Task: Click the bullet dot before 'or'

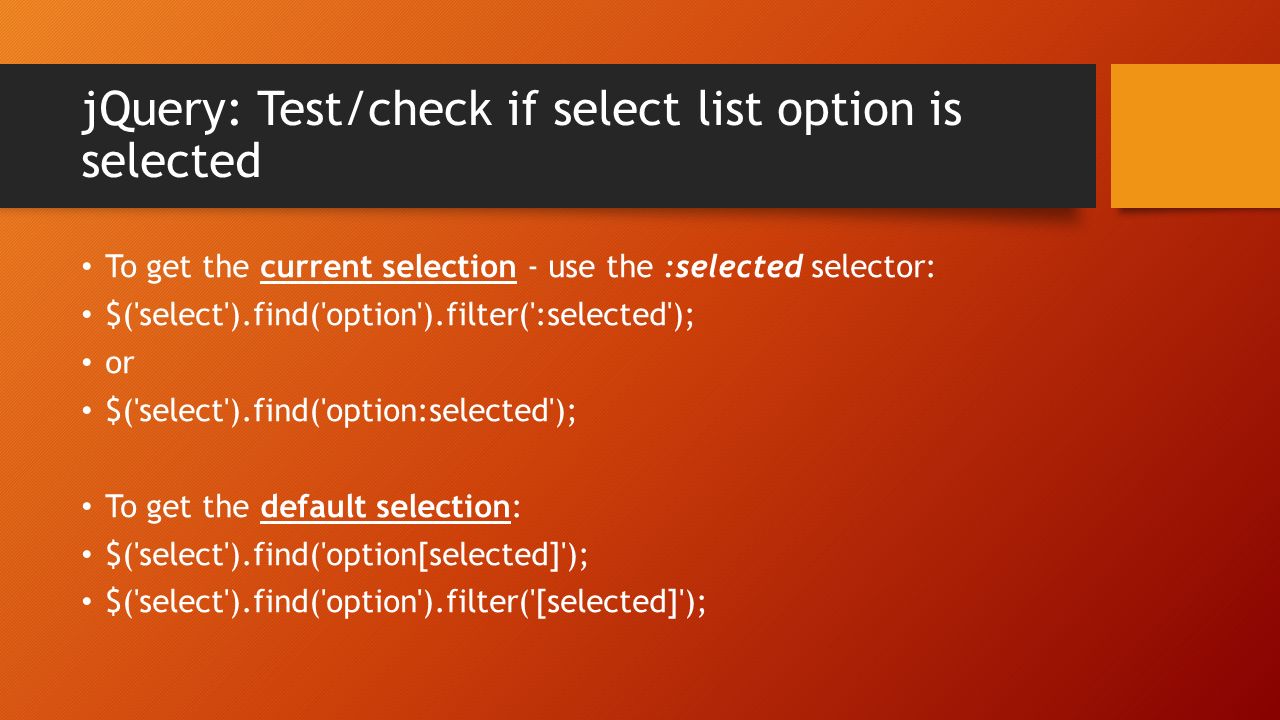Action: click(x=87, y=364)
